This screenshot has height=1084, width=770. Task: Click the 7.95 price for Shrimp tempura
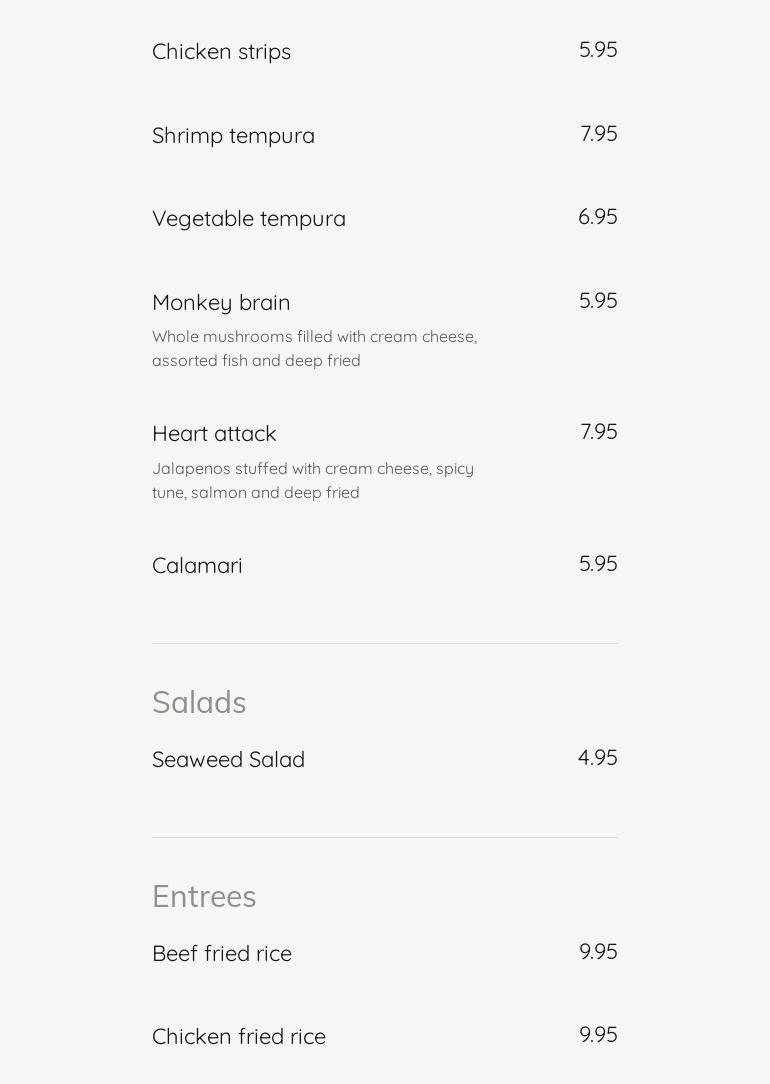[x=599, y=133]
